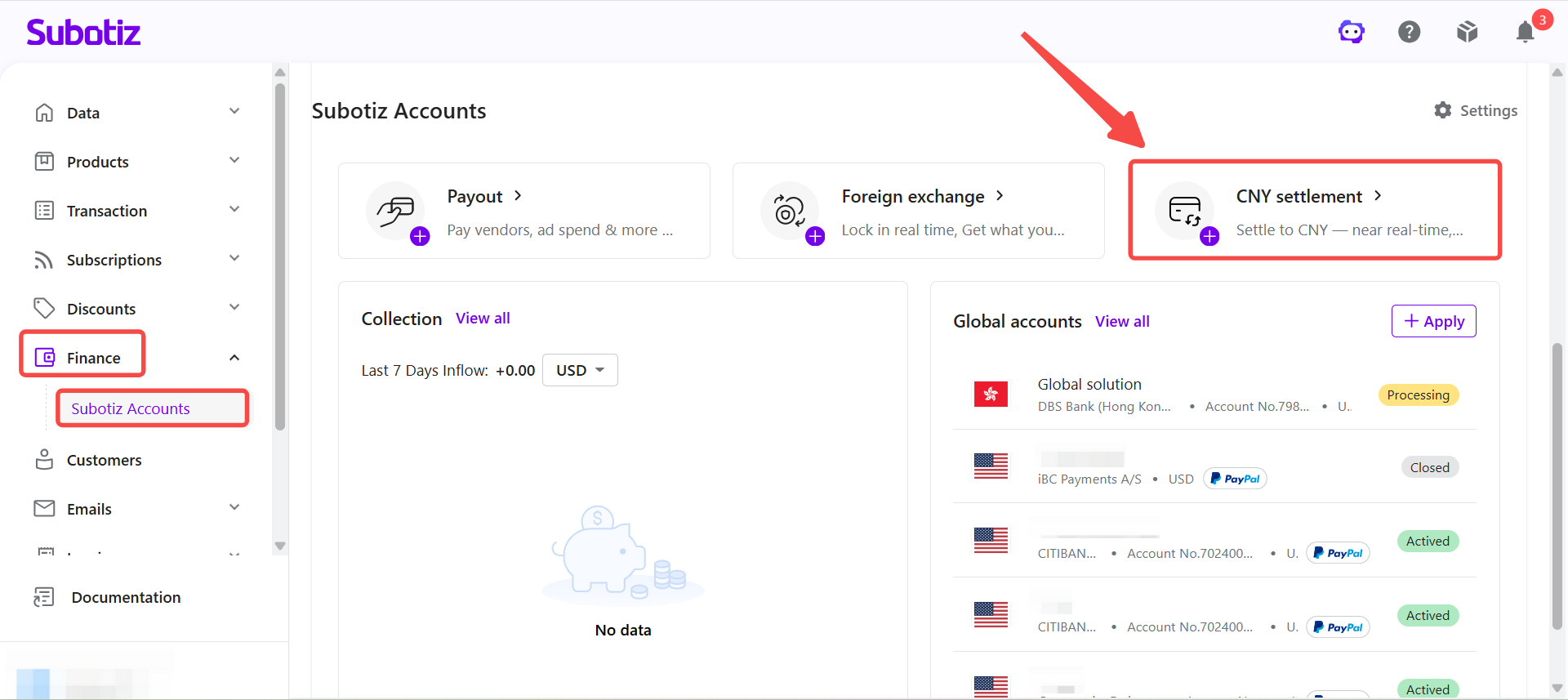
Task: Open notifications bell with 3 alerts
Action: click(1526, 32)
